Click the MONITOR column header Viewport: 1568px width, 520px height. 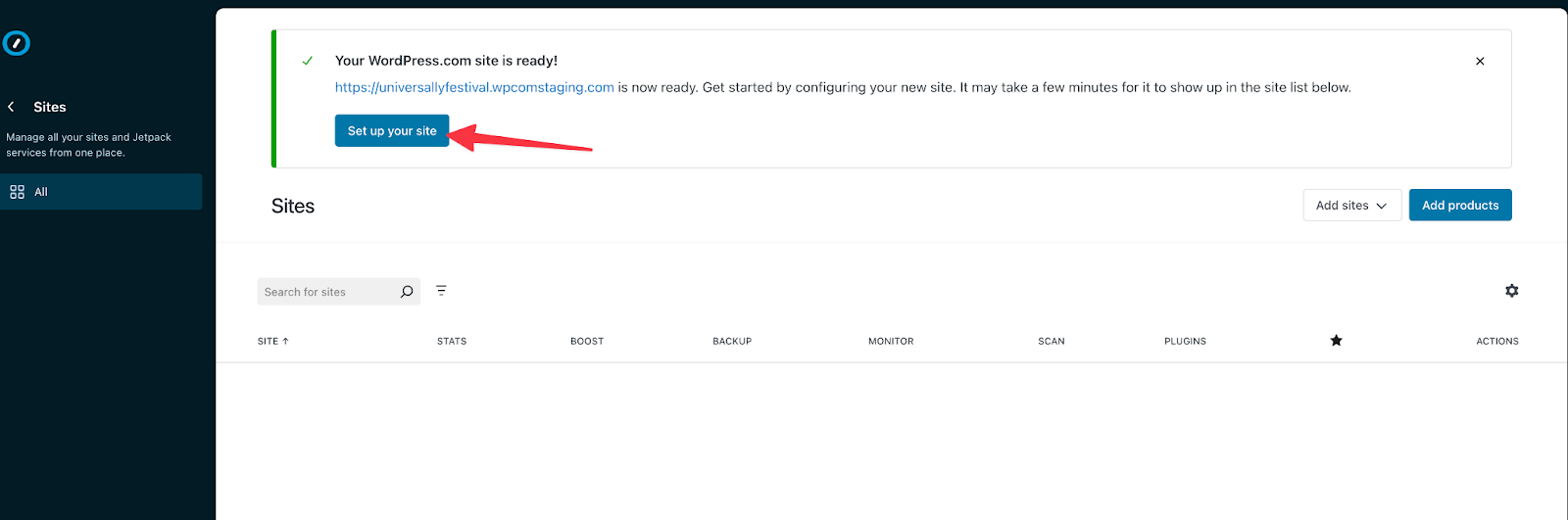[891, 342]
